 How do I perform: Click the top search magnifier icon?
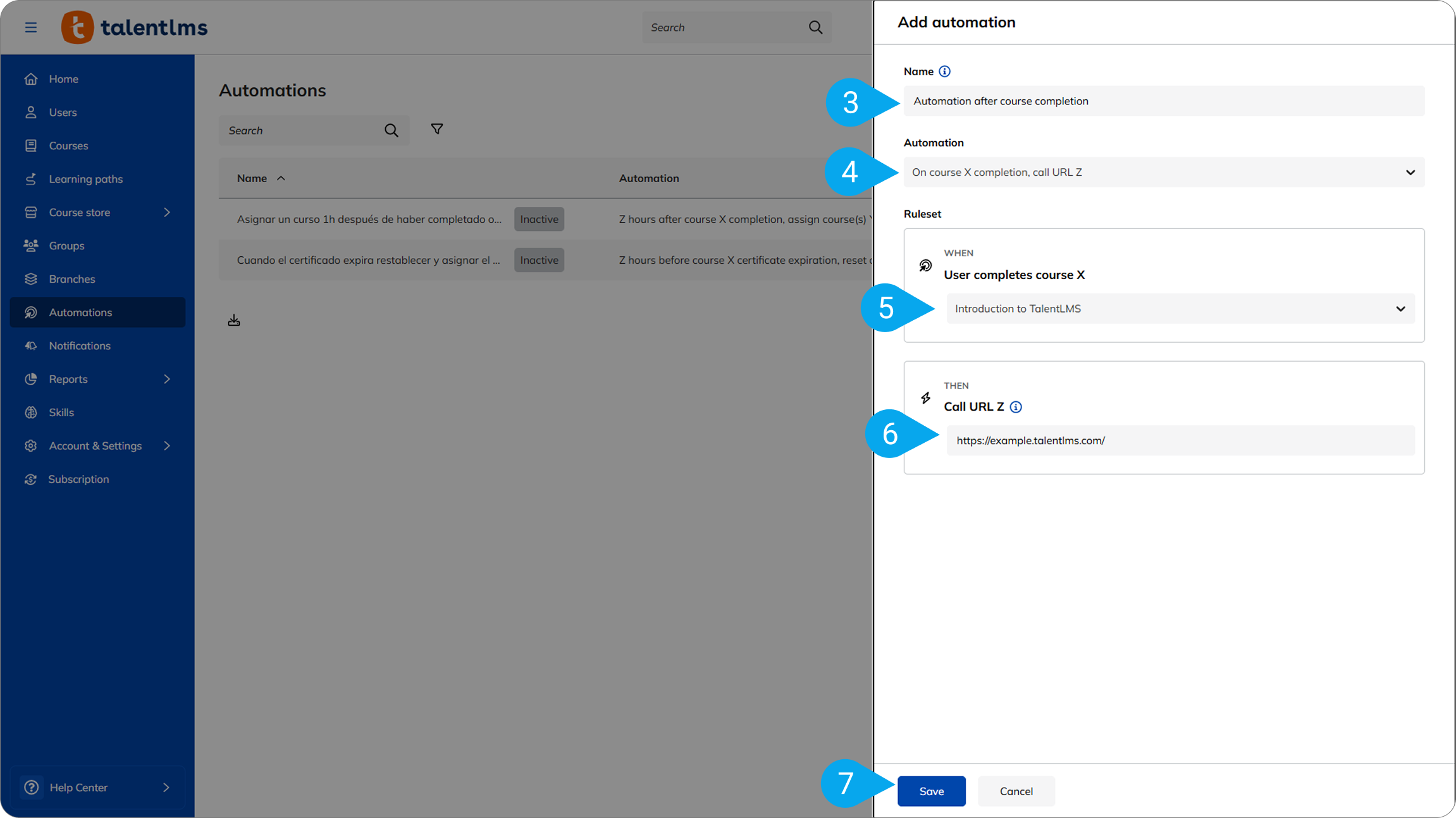click(815, 27)
